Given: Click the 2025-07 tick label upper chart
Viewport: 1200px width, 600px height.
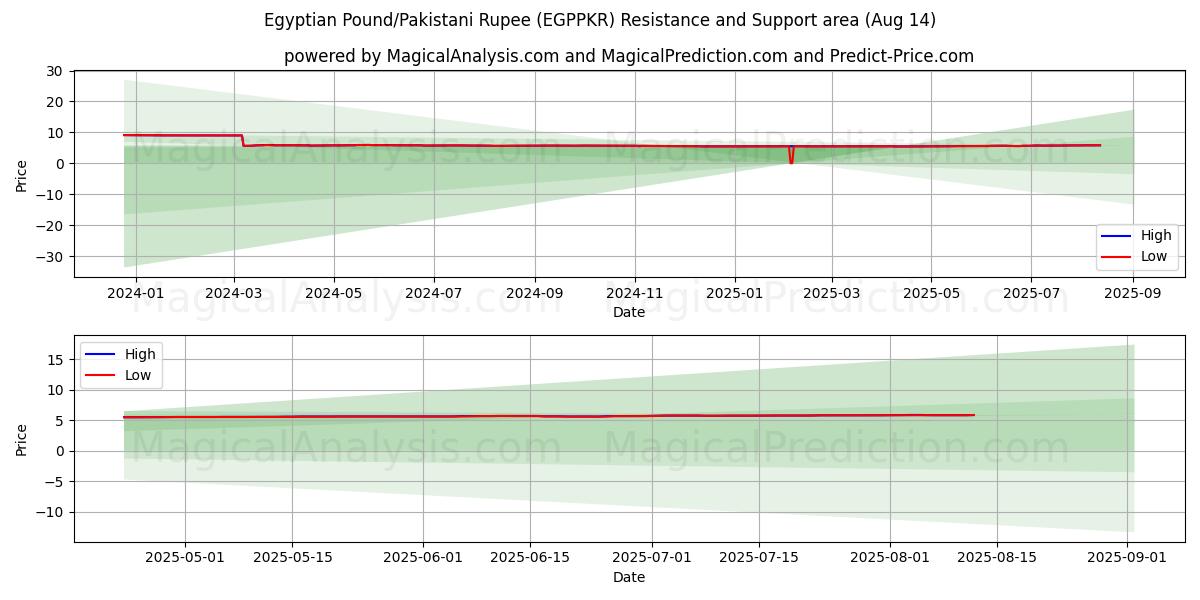Looking at the screenshot, I should (x=1031, y=293).
